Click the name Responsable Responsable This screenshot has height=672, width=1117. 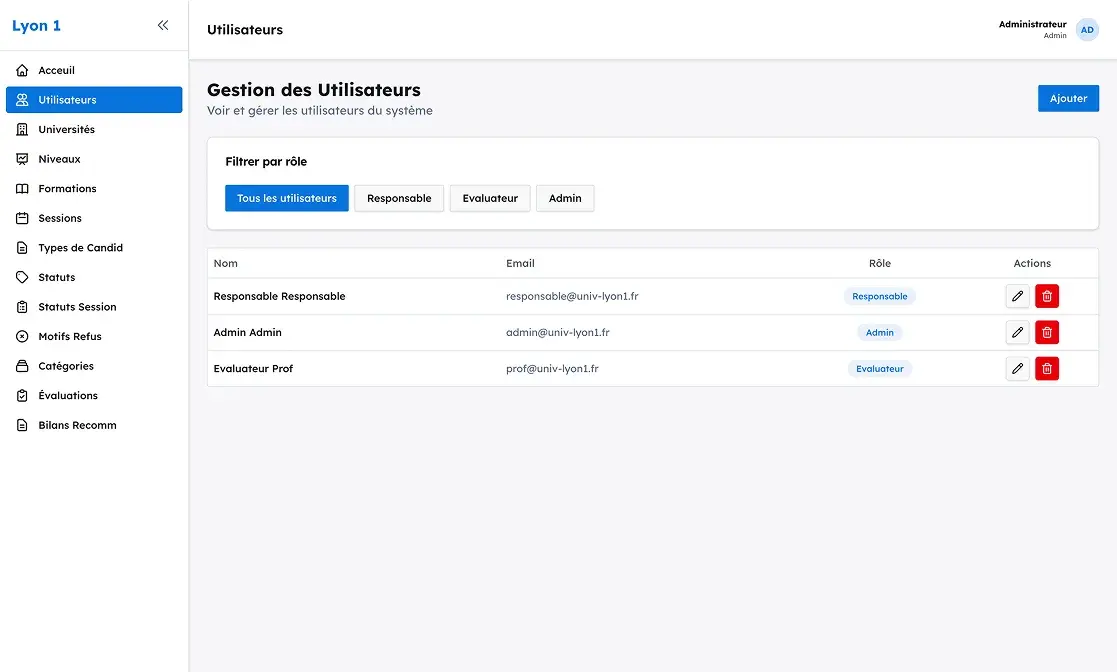pyautogui.click(x=279, y=296)
